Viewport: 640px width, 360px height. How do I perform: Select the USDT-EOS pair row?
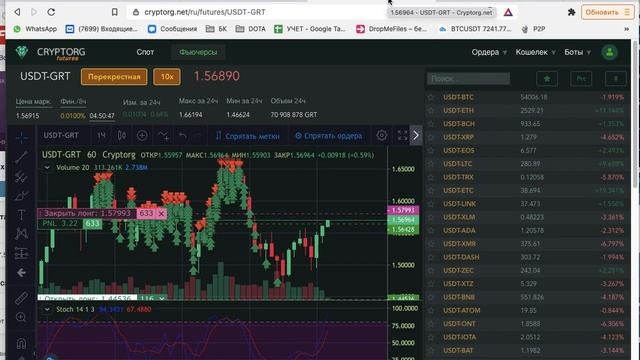tap(527, 150)
